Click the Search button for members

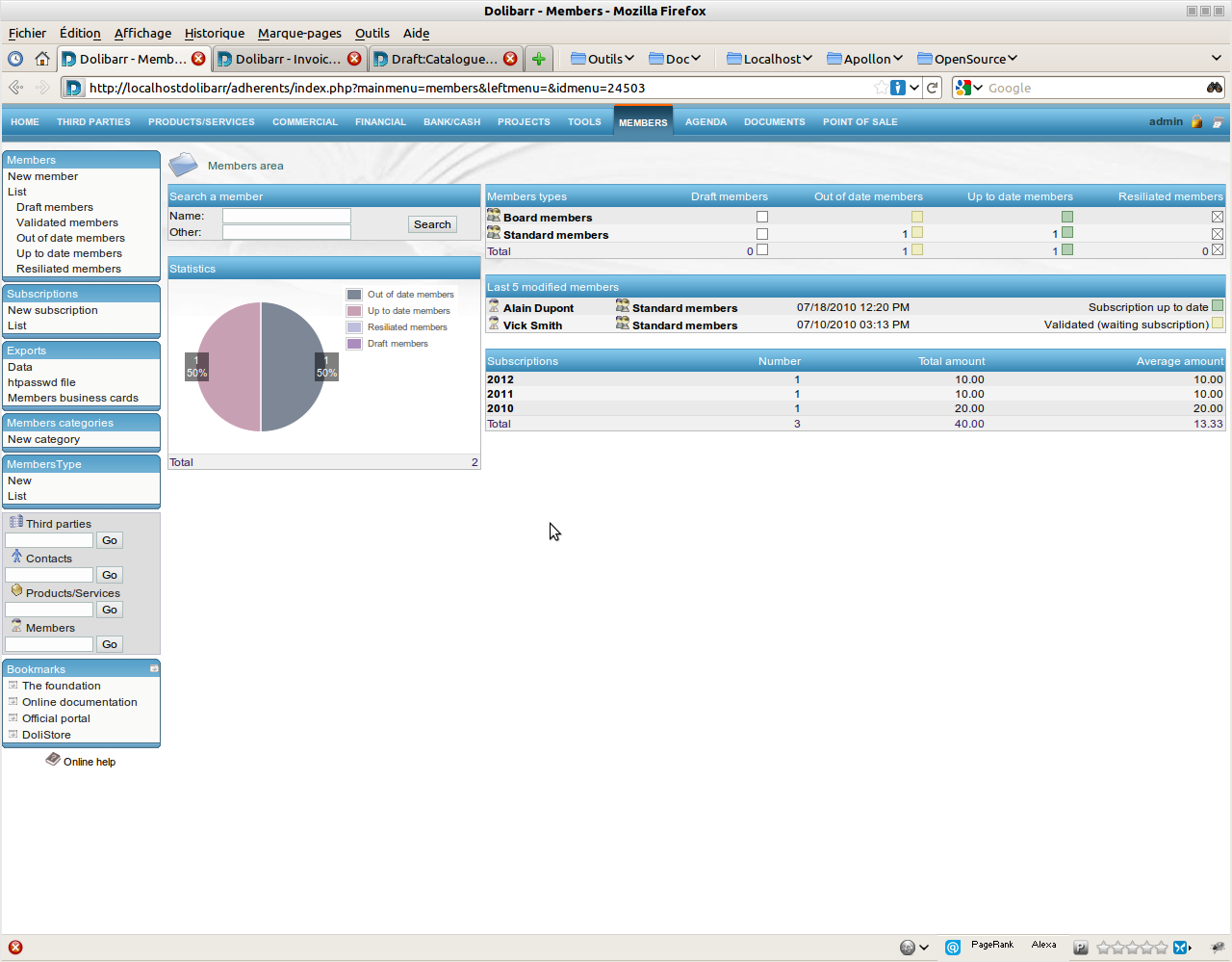[432, 224]
